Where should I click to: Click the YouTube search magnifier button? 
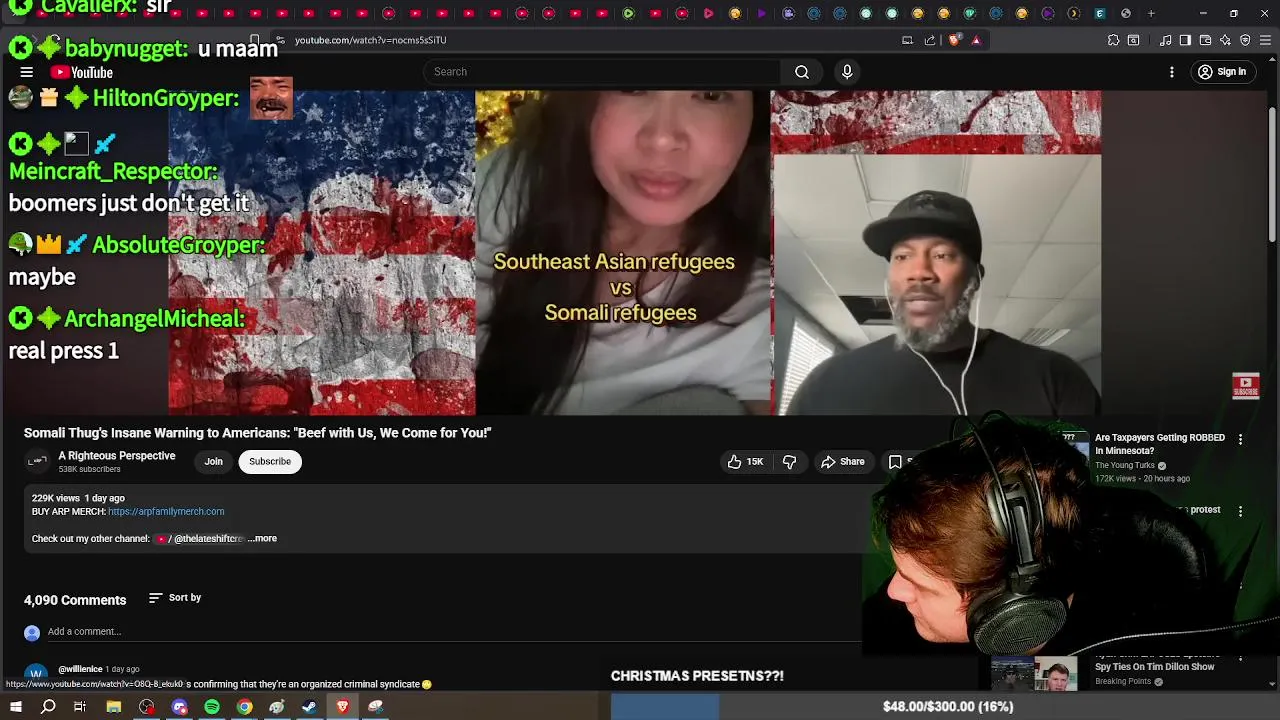[802, 72]
